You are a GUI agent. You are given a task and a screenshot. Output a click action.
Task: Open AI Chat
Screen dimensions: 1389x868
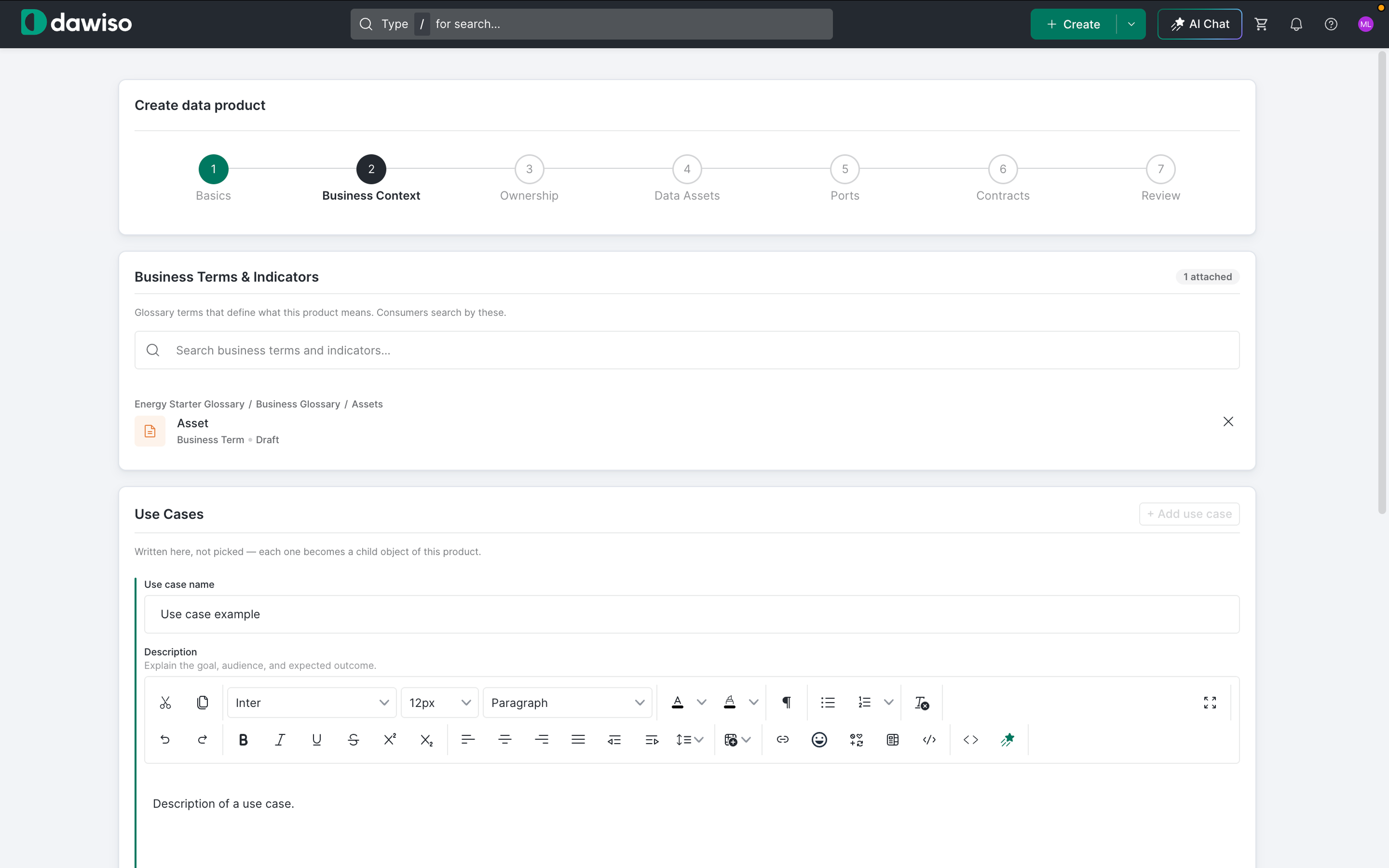pos(1199,24)
